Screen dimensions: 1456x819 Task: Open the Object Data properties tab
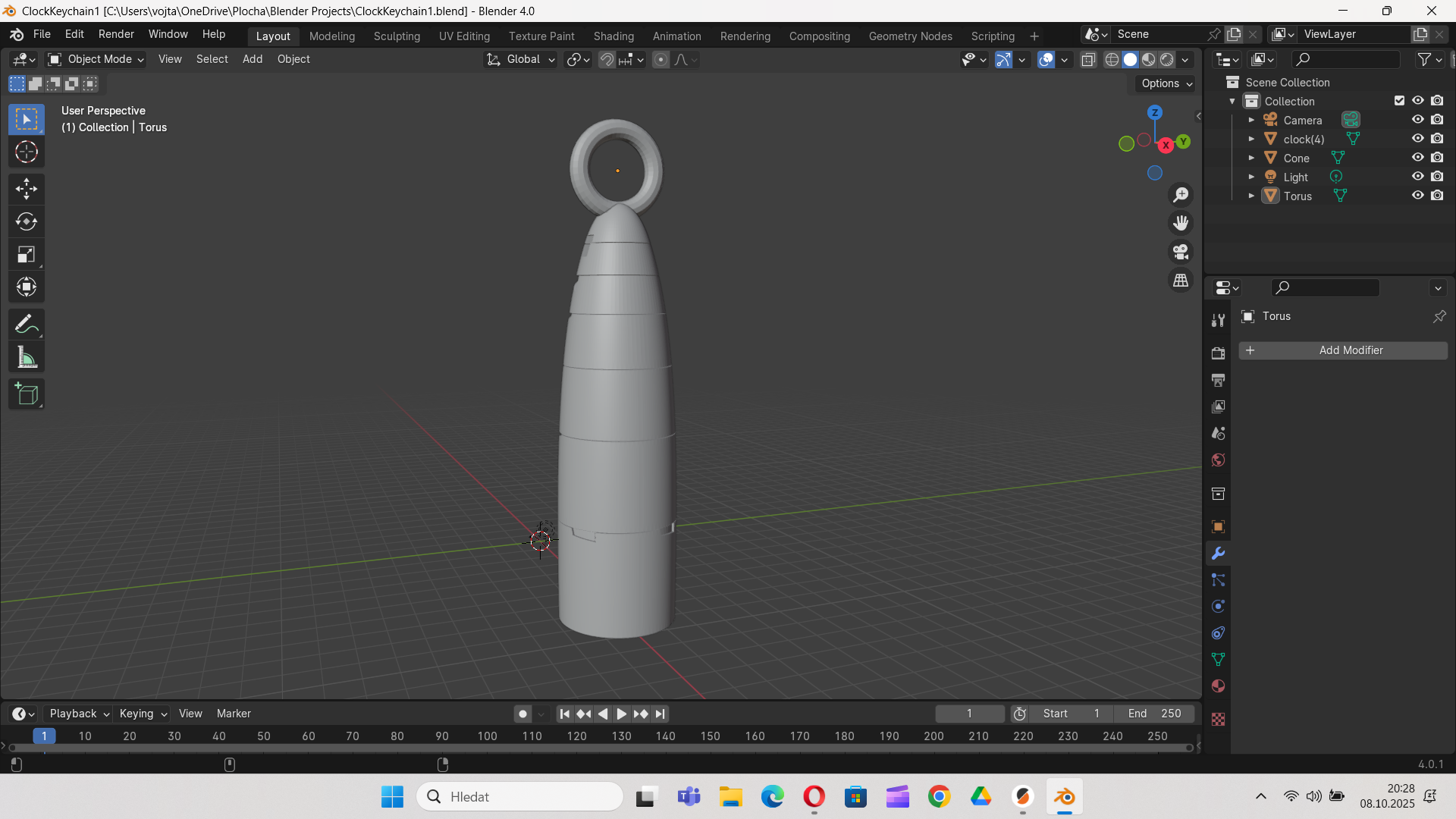1218,660
